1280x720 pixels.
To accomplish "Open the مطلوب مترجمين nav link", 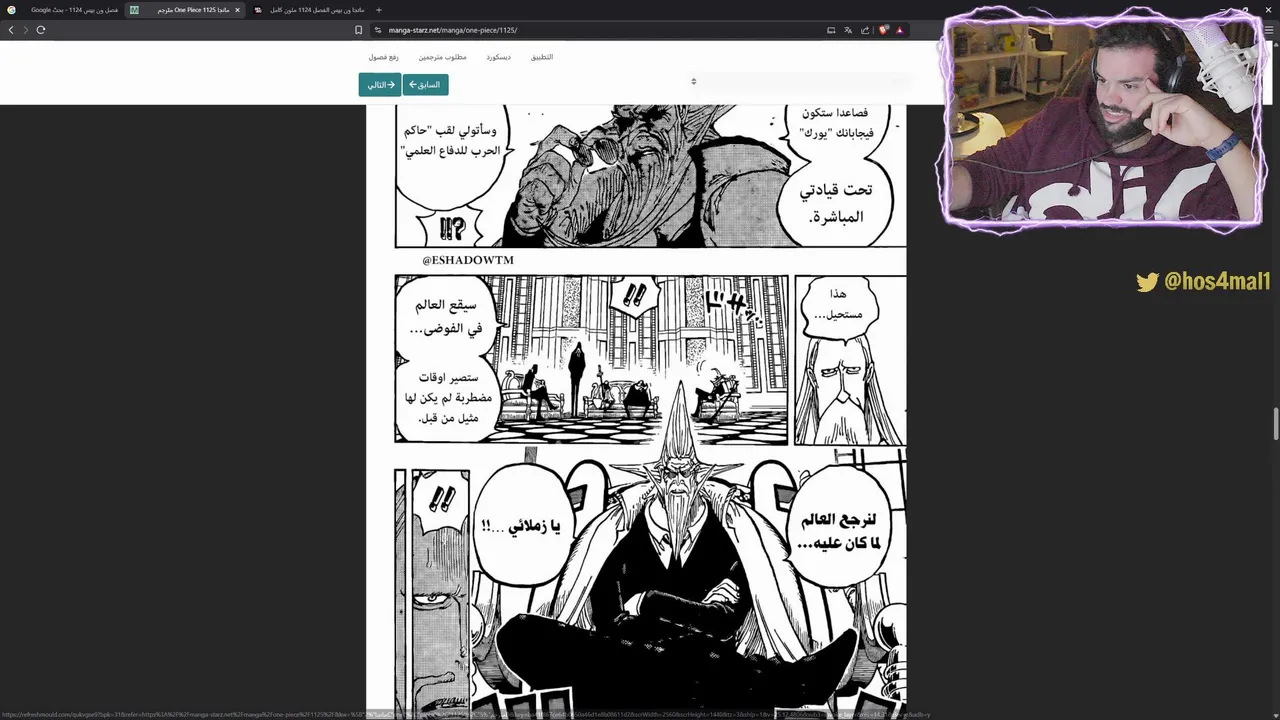I will tap(442, 57).
